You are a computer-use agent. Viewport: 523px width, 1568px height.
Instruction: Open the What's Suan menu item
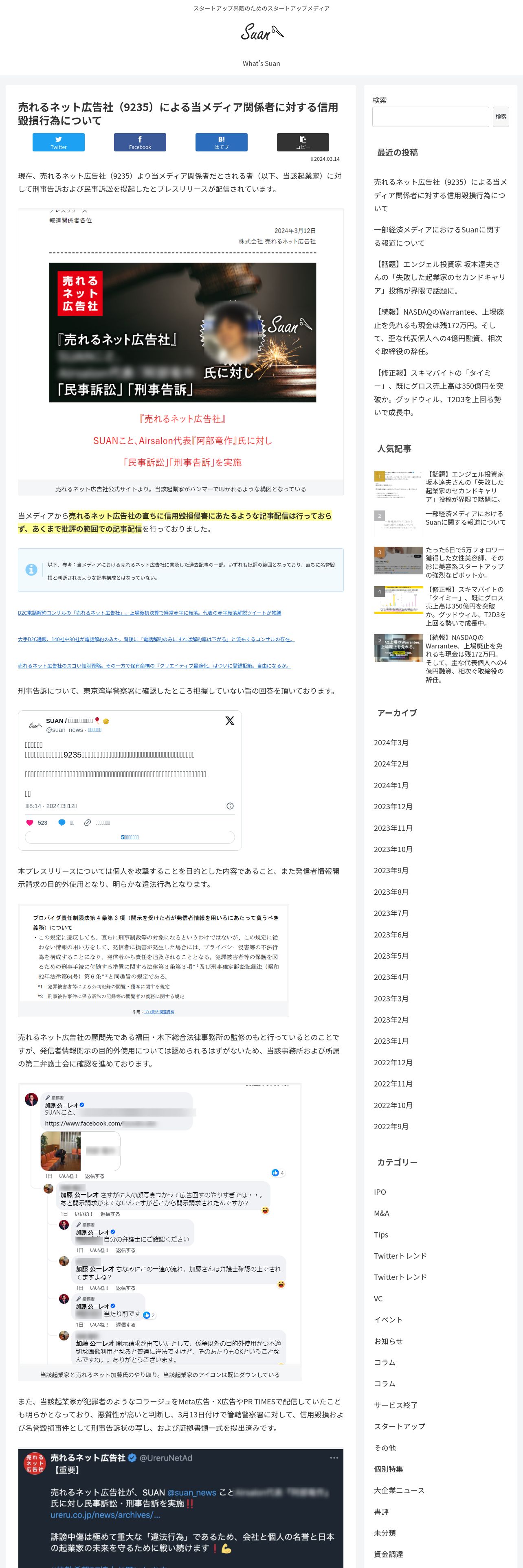(x=261, y=64)
